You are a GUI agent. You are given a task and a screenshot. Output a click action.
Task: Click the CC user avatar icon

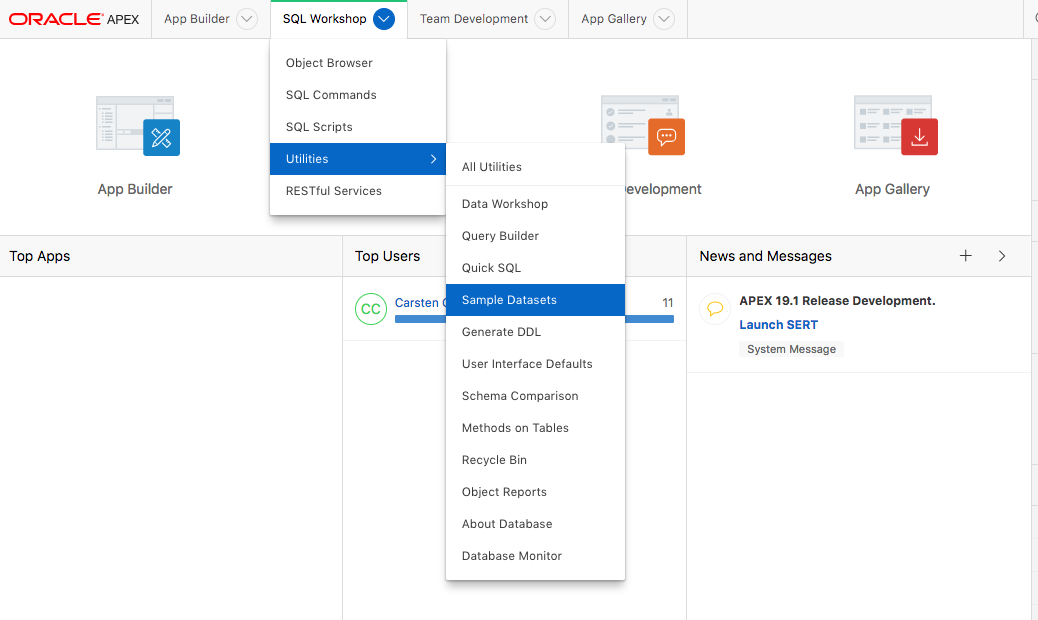[x=371, y=309]
